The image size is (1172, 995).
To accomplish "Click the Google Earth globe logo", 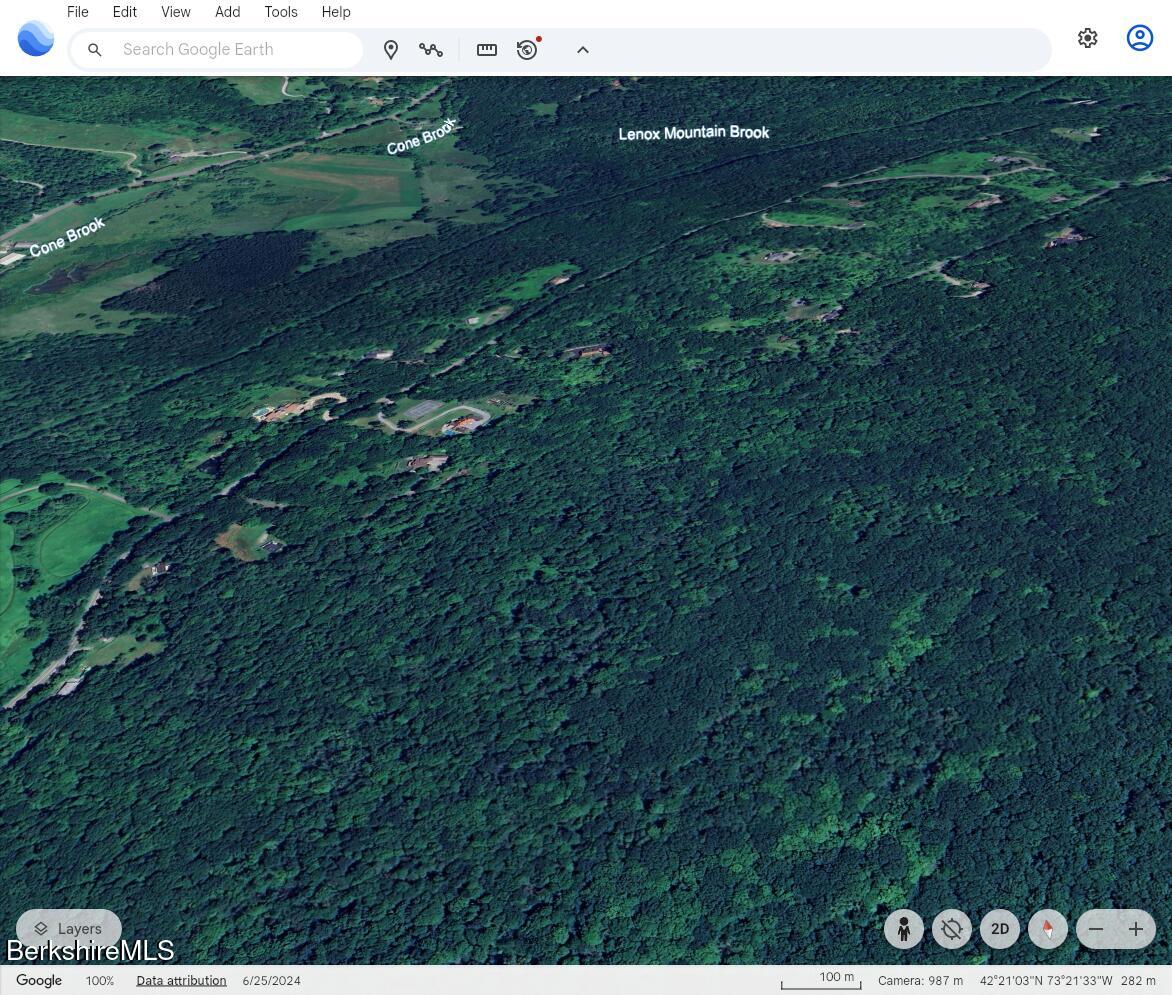I will point(35,38).
